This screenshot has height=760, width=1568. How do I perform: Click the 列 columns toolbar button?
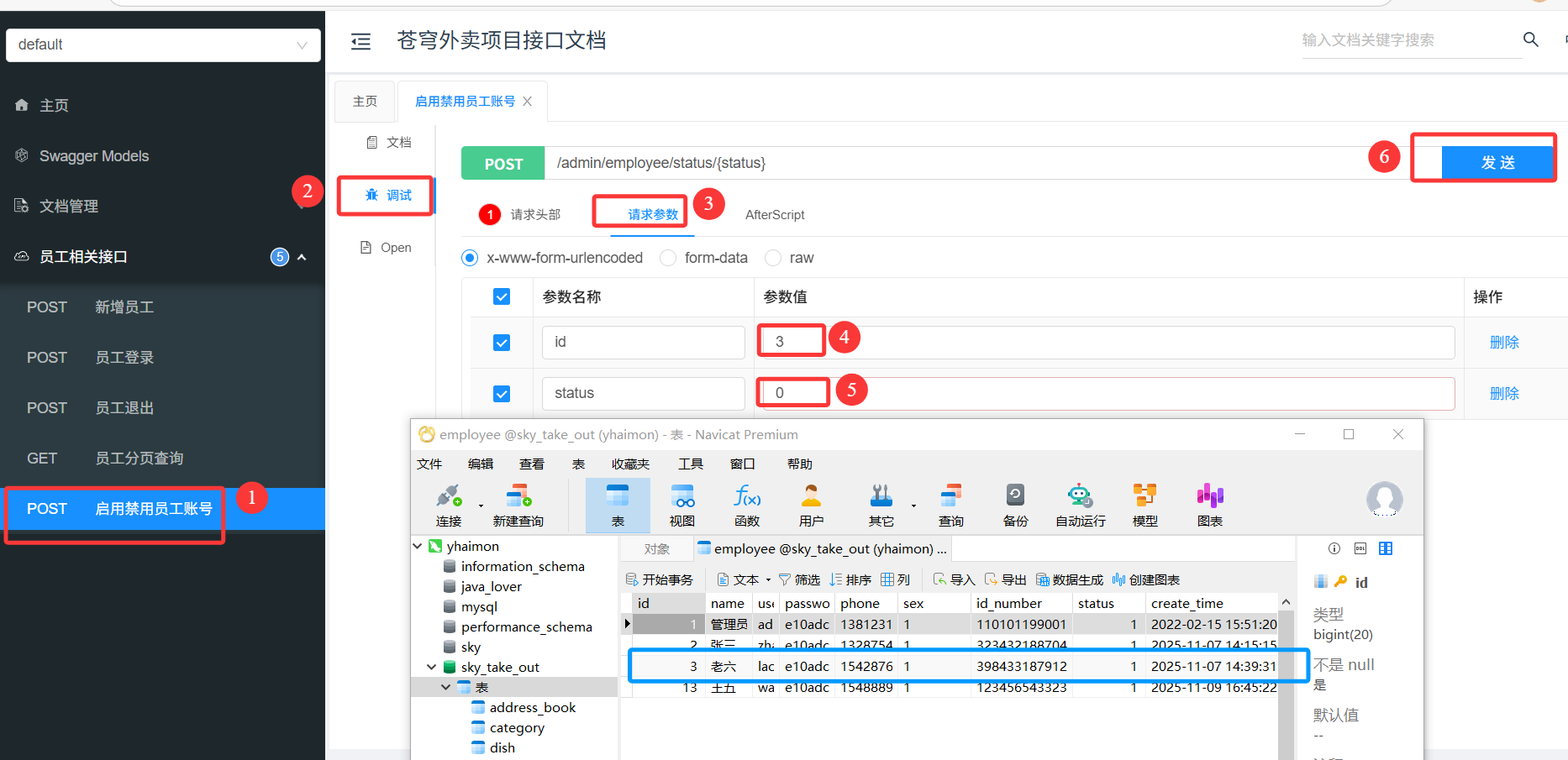coord(896,579)
